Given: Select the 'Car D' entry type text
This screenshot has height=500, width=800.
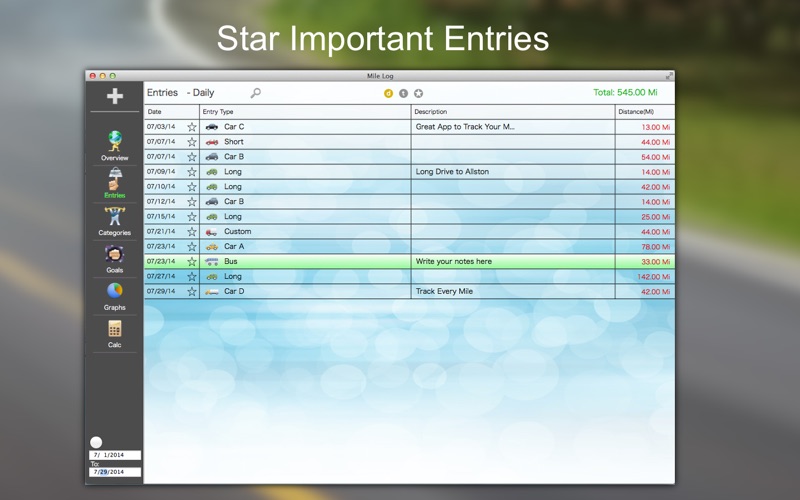Looking at the screenshot, I should (234, 291).
